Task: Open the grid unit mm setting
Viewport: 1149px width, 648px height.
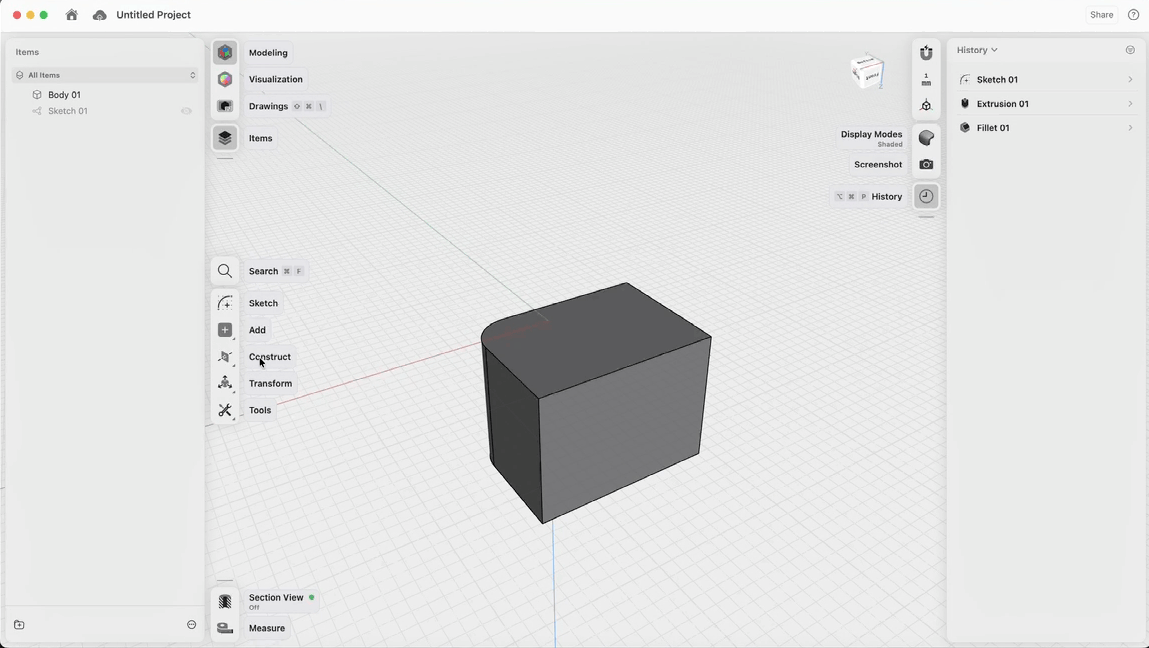Action: pos(926,79)
